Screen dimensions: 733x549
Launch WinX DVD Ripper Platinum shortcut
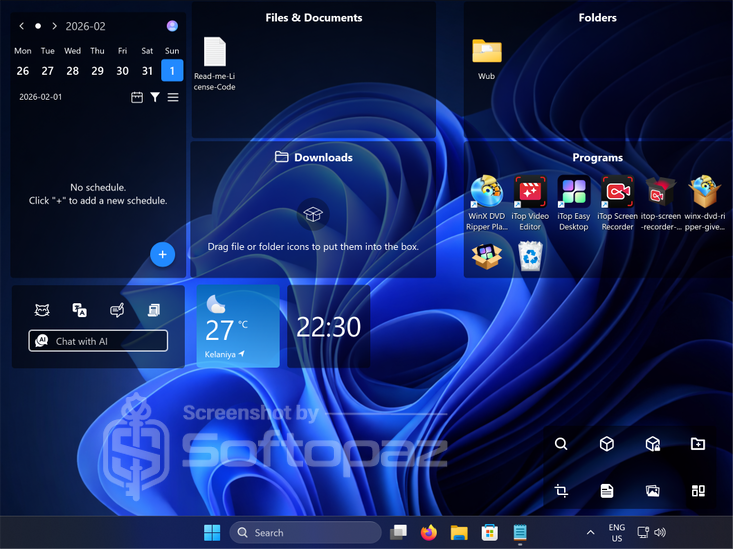tap(487, 203)
